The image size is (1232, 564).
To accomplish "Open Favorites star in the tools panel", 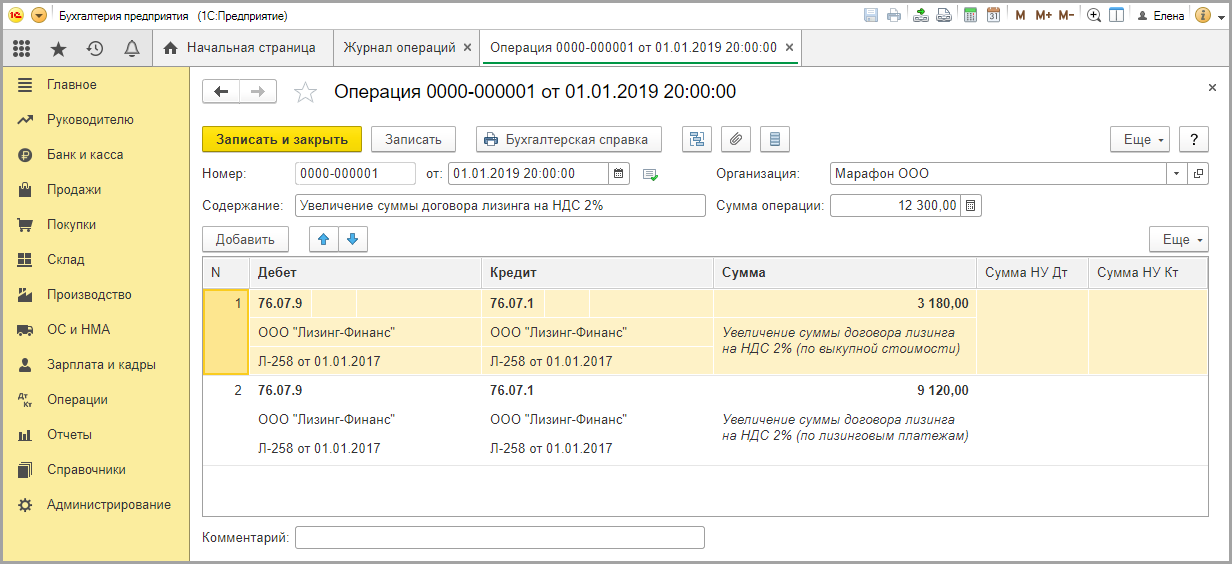I will pyautogui.click(x=58, y=48).
